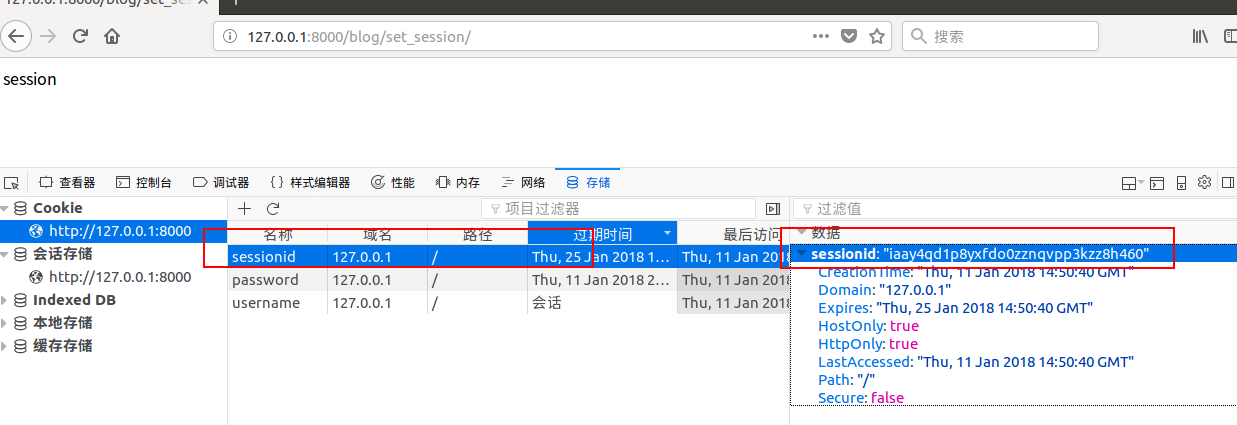
Task: Bookmark this page with the star icon
Action: [x=877, y=37]
